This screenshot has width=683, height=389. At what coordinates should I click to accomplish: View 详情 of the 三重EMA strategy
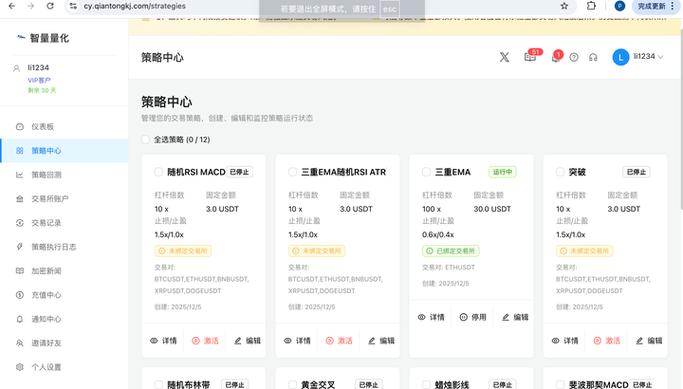(x=431, y=317)
